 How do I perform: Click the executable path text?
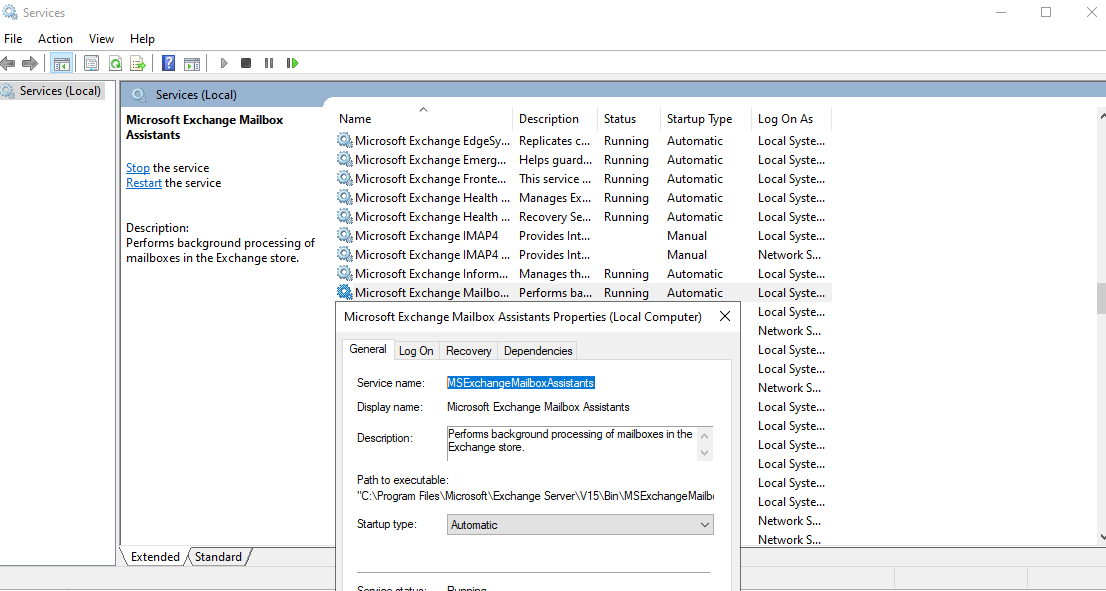tap(535, 496)
